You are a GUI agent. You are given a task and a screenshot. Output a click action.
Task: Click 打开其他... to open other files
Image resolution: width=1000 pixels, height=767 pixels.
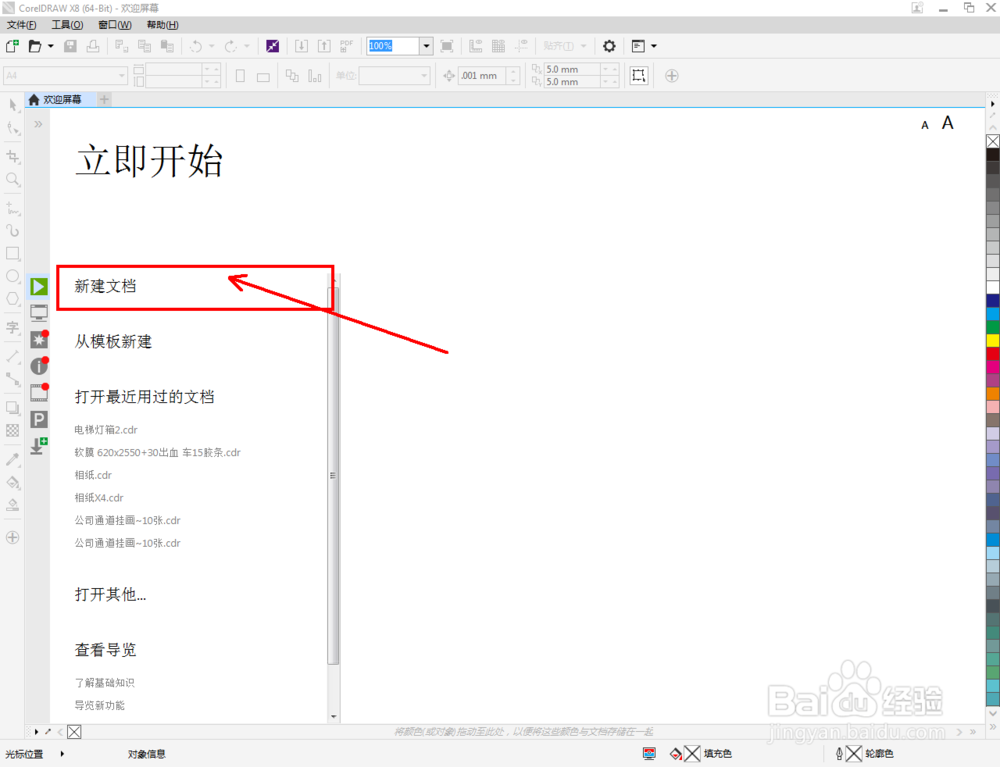pos(110,595)
